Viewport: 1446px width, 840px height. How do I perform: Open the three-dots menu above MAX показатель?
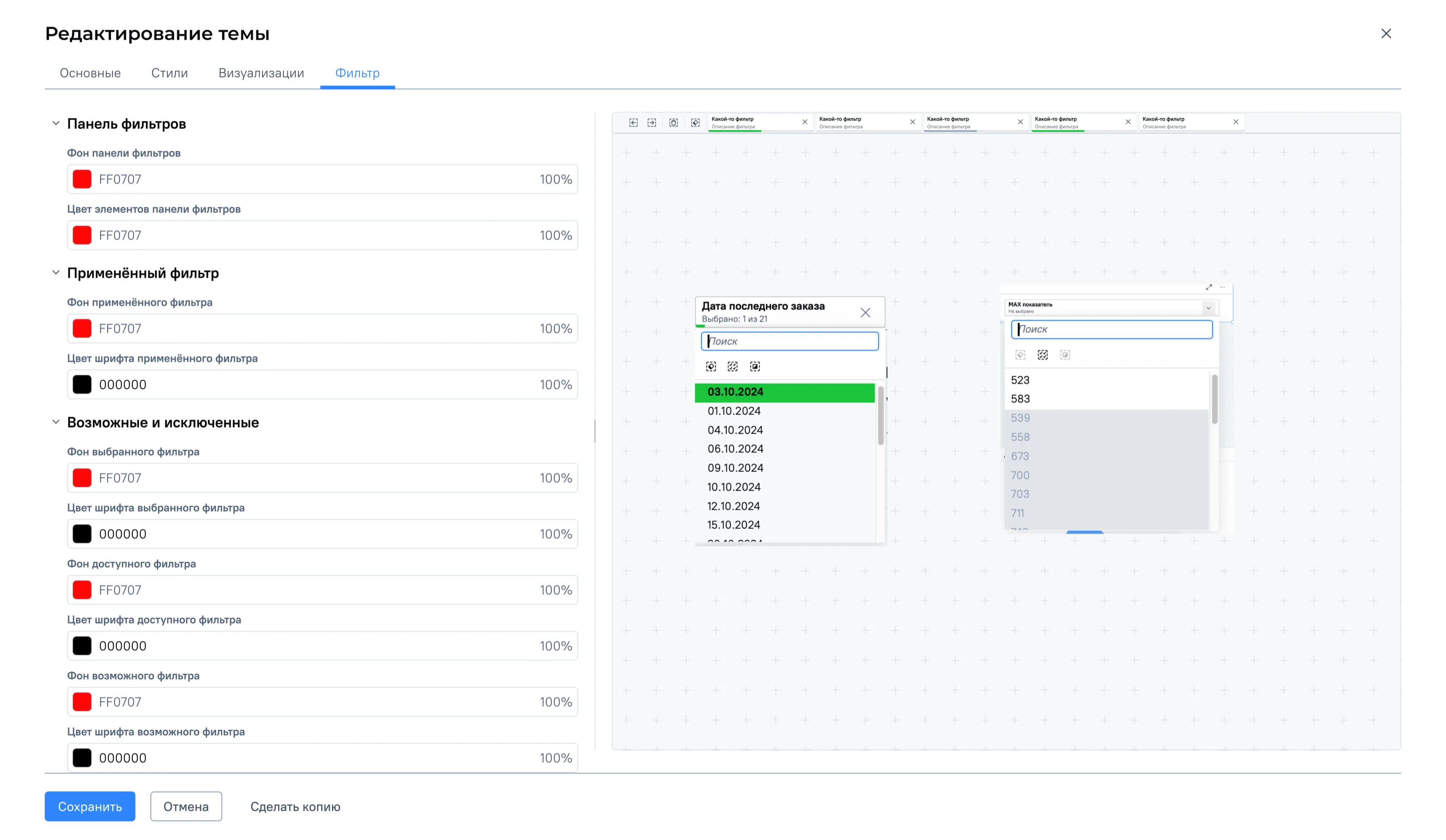click(1222, 287)
